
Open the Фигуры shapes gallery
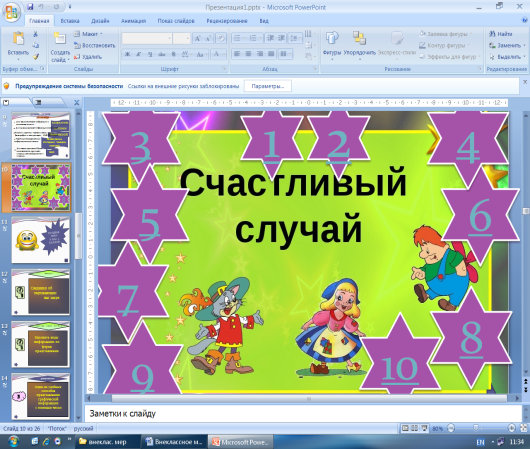coord(332,46)
